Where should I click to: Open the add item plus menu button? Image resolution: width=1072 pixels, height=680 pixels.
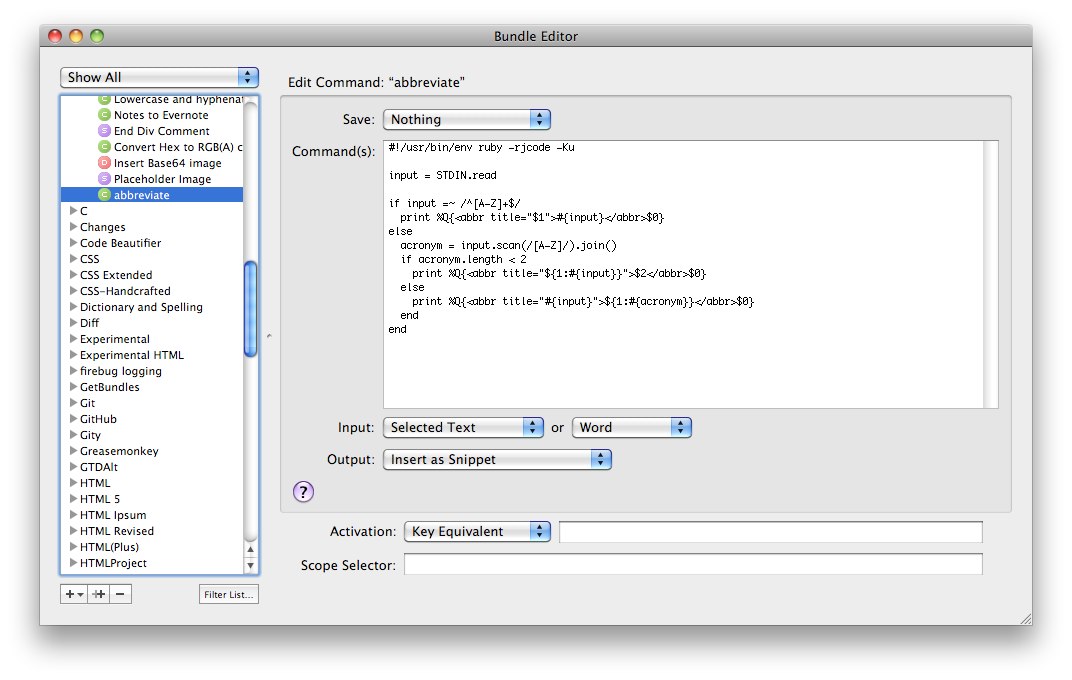click(x=73, y=594)
